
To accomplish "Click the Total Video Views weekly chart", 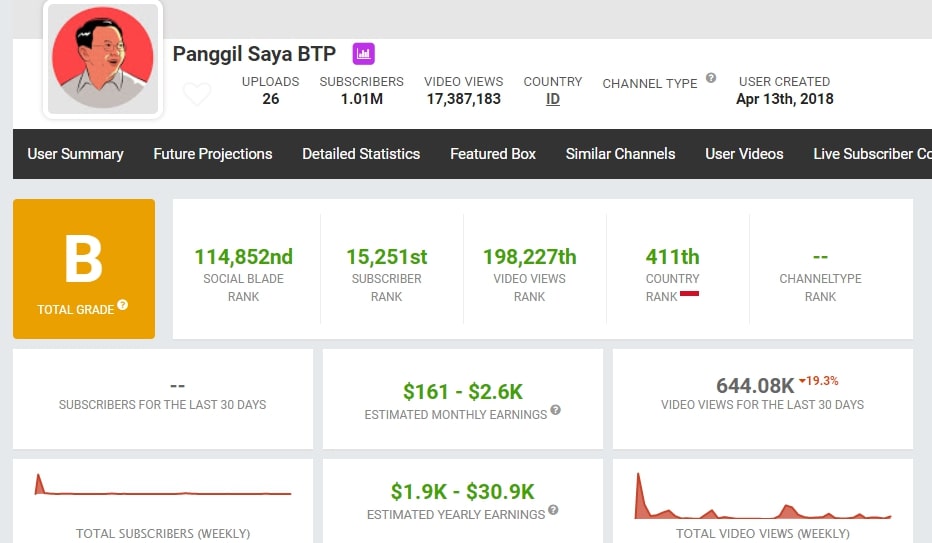I will (x=763, y=496).
